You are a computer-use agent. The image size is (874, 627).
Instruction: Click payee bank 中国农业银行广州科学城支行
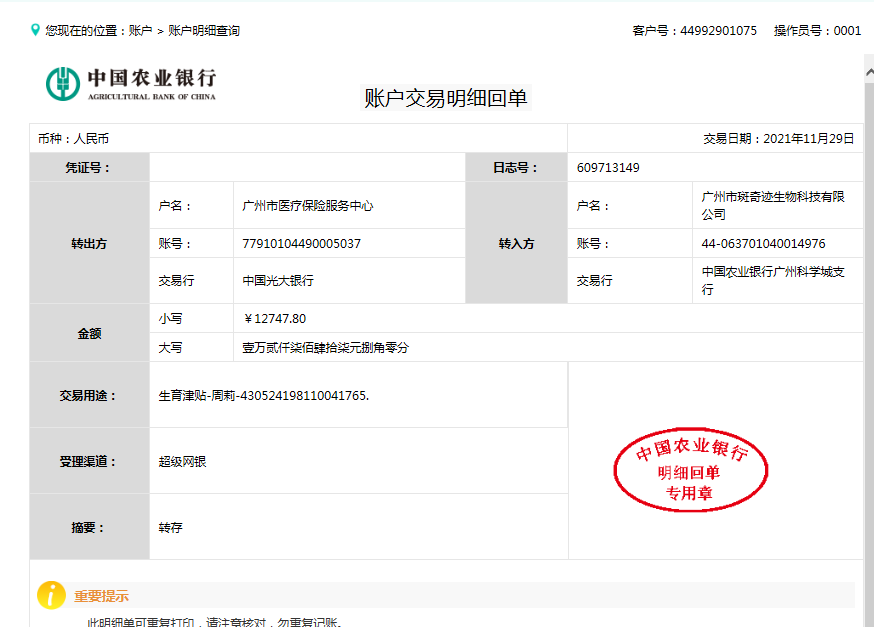[x=773, y=280]
